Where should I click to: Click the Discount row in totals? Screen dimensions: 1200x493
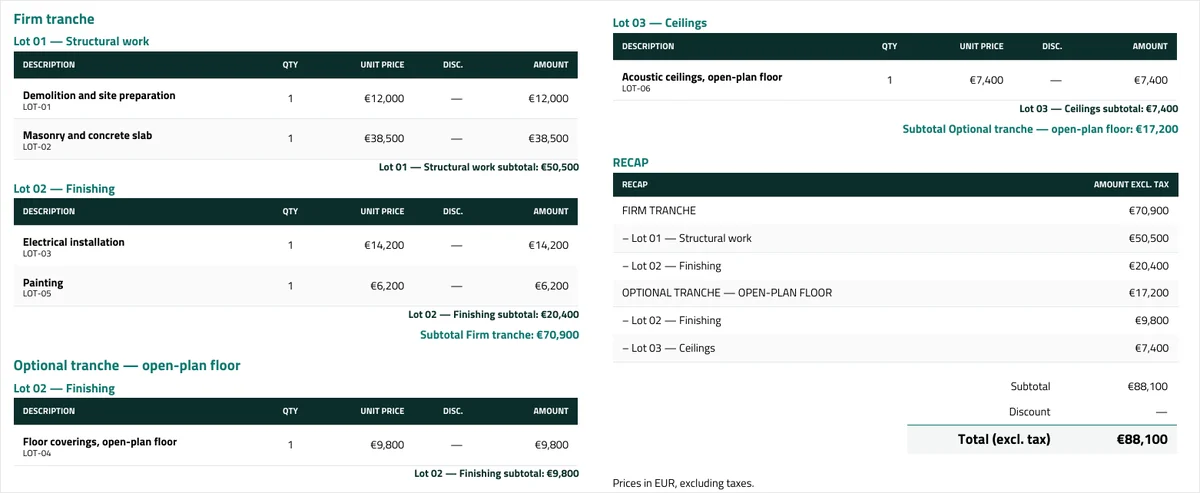point(1043,412)
